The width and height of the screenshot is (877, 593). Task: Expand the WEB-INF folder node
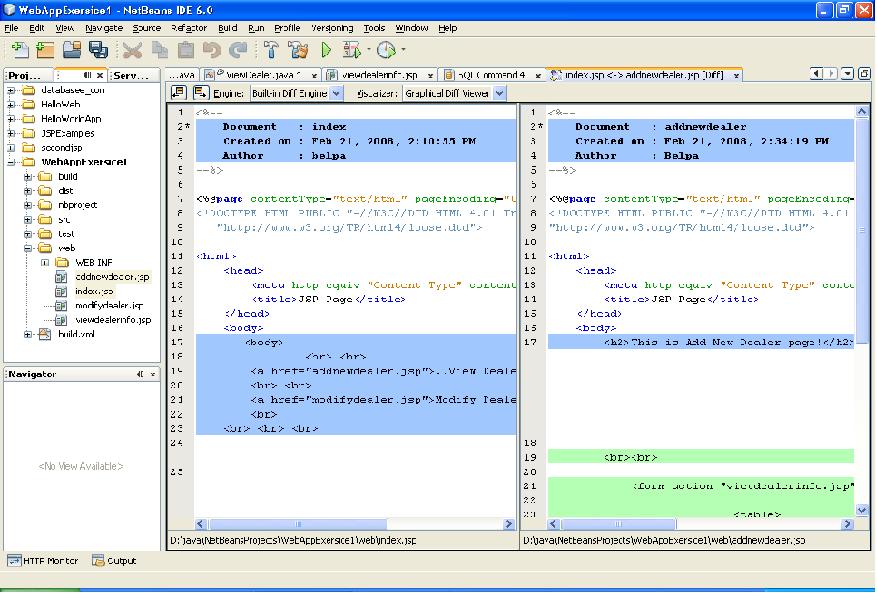[45, 262]
